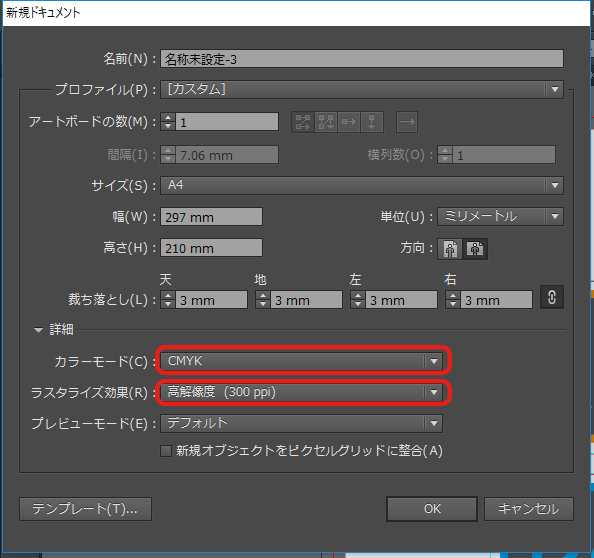Open the プロファイル dropdown

click(362, 89)
